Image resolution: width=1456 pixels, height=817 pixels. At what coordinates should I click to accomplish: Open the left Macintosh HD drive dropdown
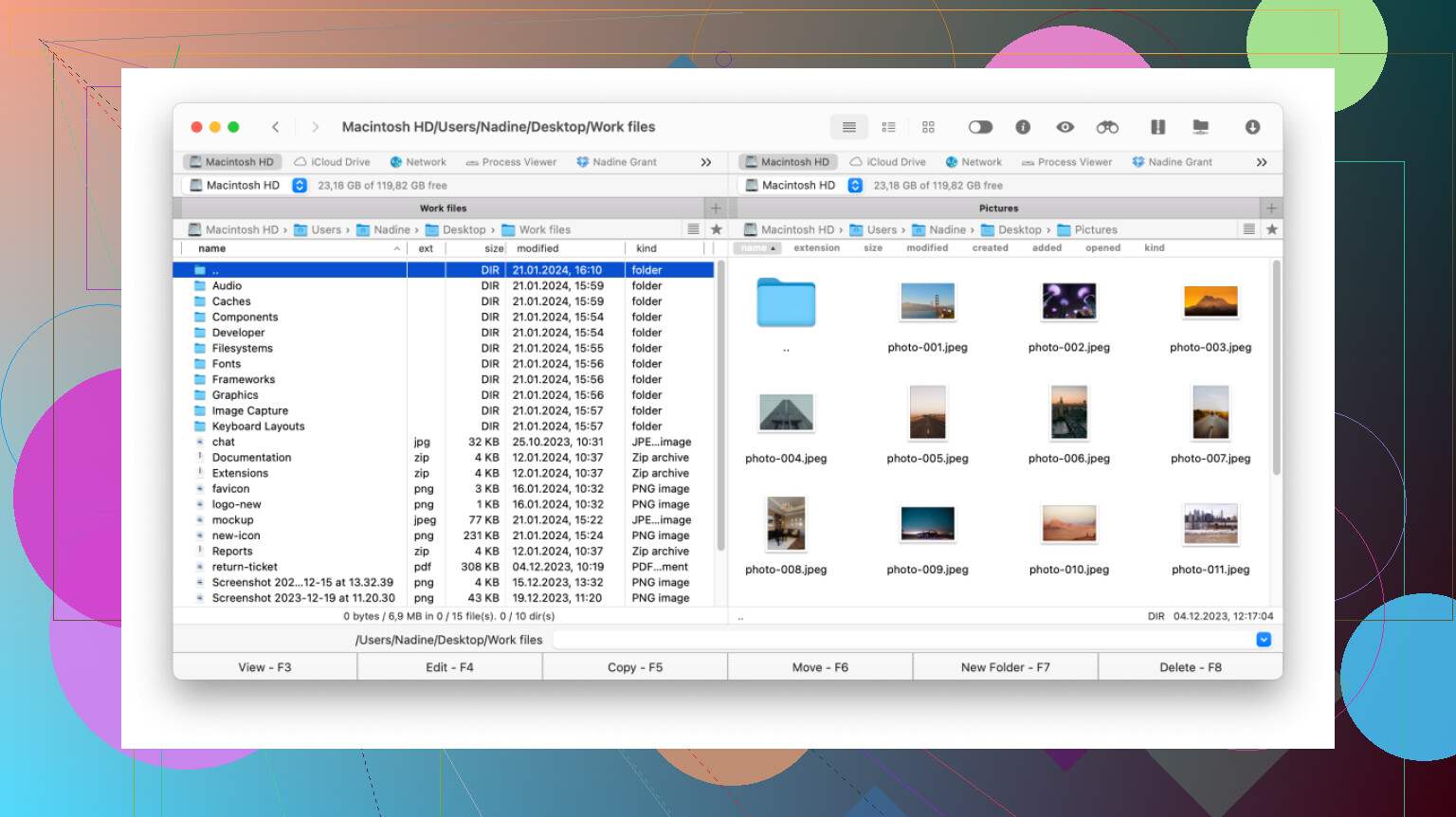tap(300, 186)
